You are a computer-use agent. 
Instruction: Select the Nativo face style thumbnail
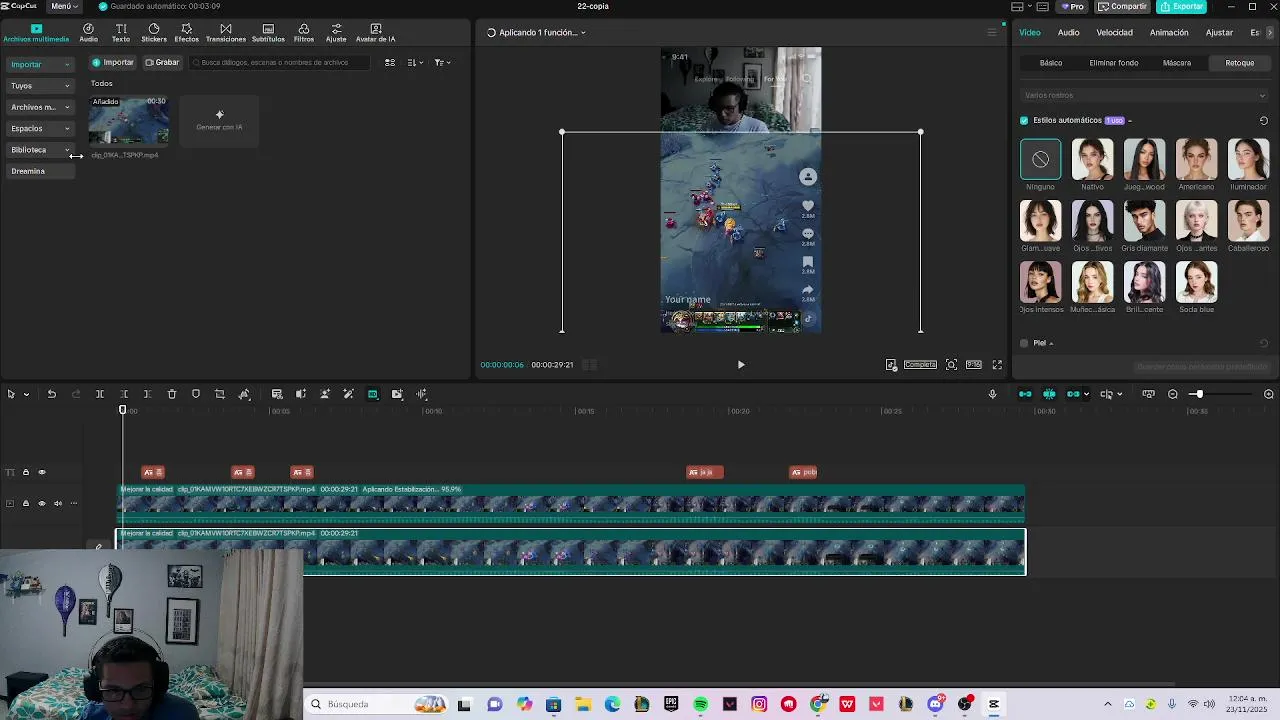[x=1092, y=160]
